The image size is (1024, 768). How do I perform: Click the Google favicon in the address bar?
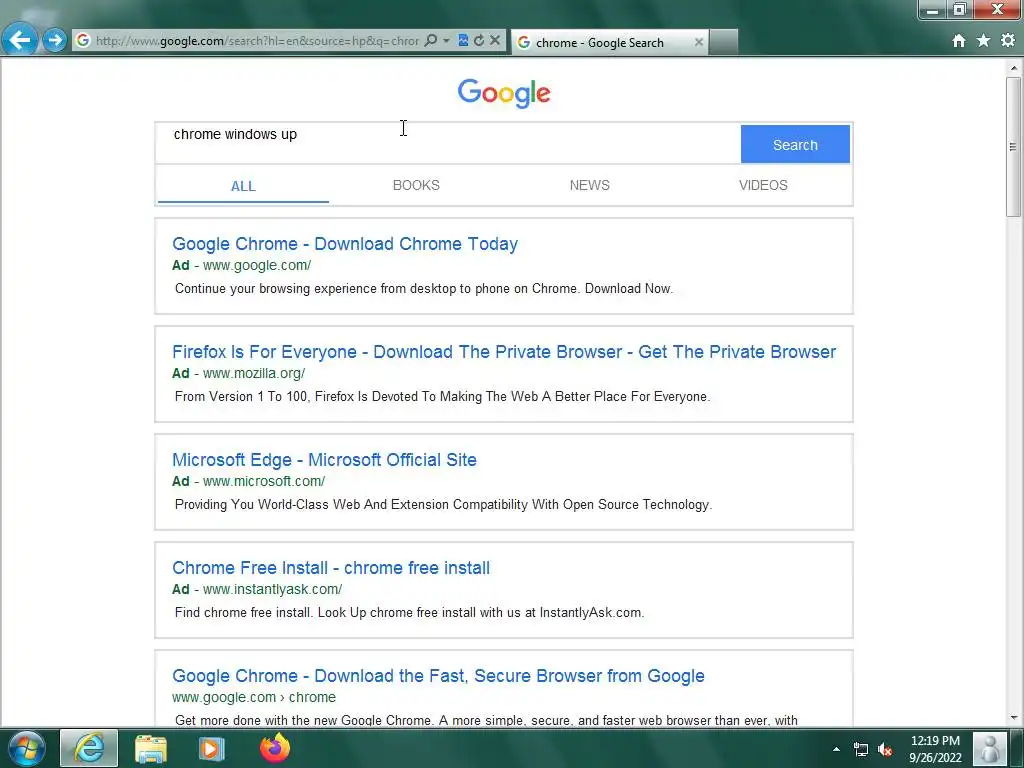pyautogui.click(x=83, y=40)
